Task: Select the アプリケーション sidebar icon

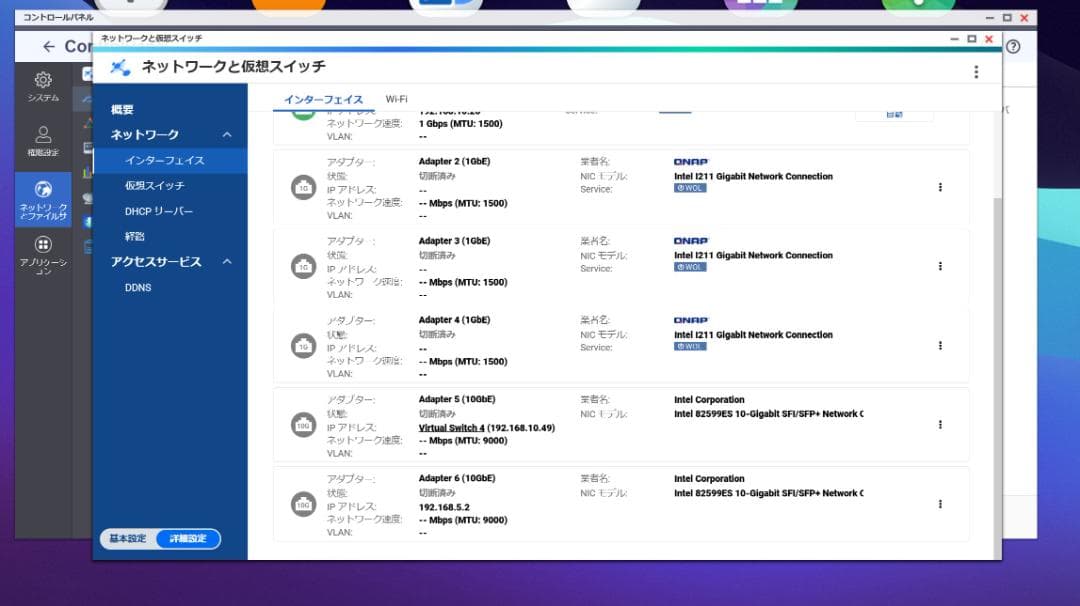Action: coord(41,253)
